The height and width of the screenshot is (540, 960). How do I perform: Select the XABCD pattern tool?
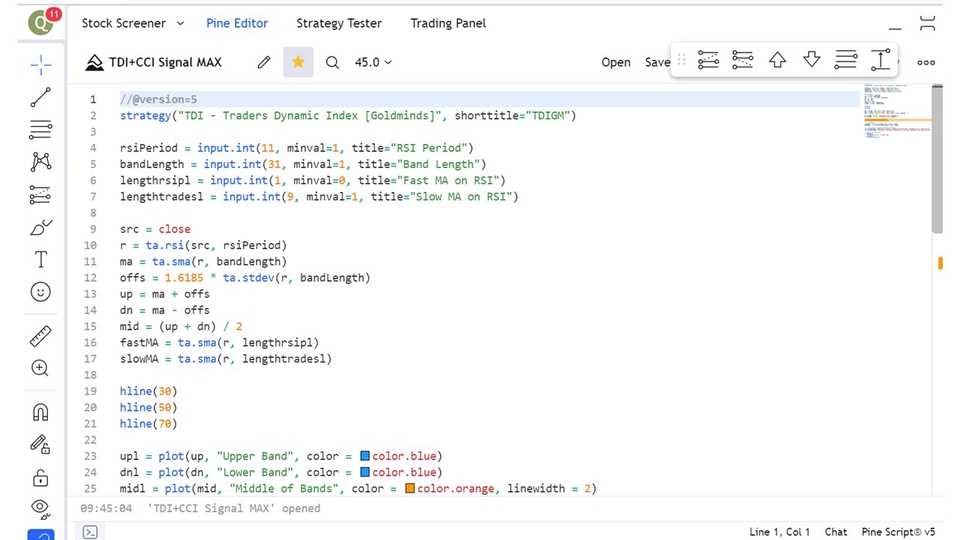point(41,162)
